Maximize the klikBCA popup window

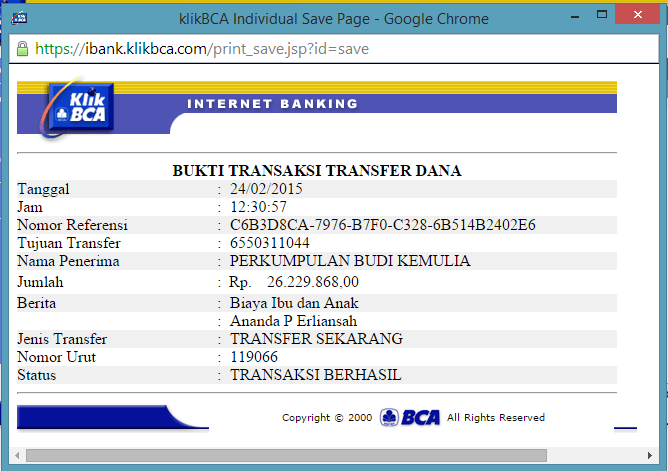pos(595,17)
